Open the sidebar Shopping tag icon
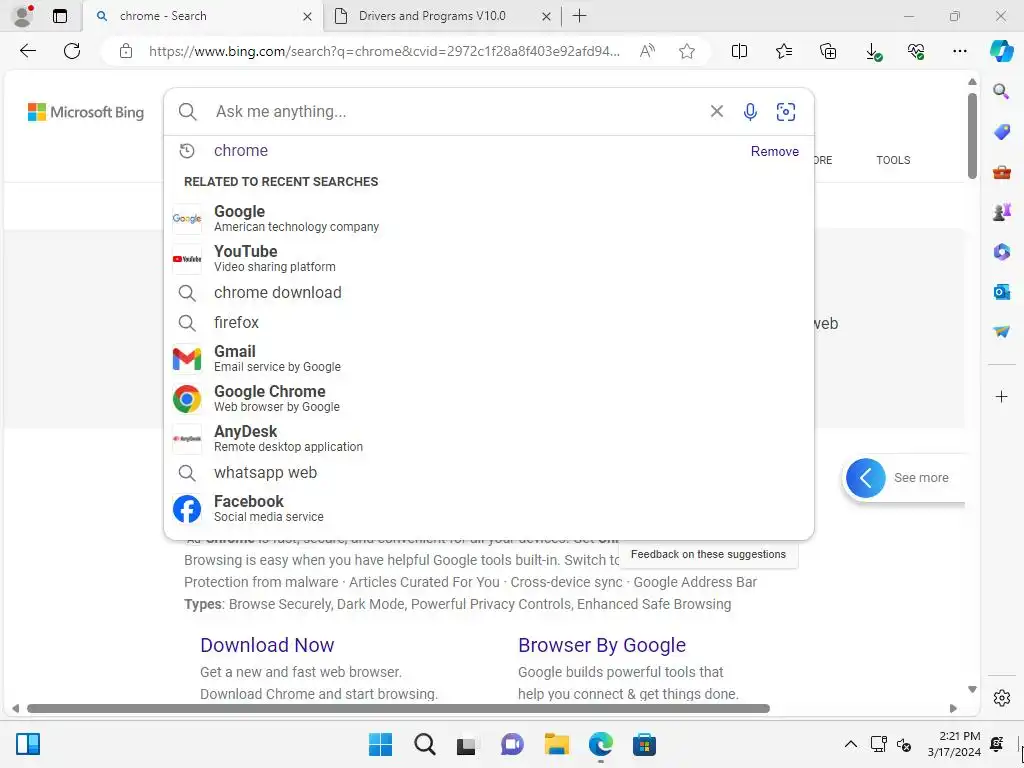The width and height of the screenshot is (1024, 768). point(1001,132)
